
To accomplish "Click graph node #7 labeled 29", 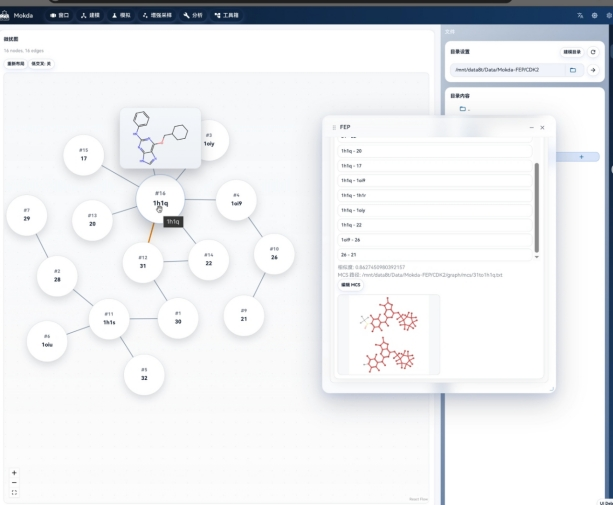I will (27, 215).
